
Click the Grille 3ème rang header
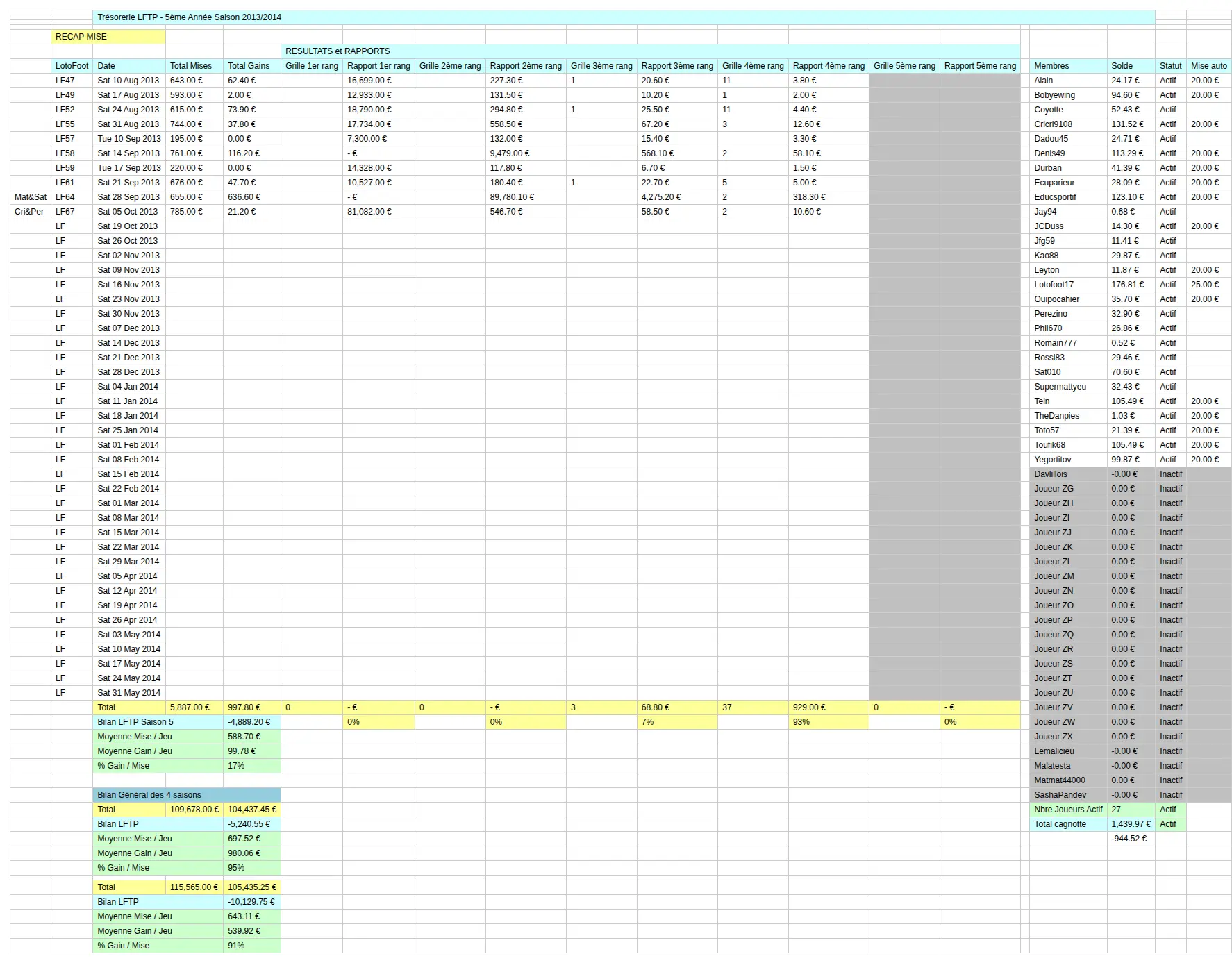point(601,66)
